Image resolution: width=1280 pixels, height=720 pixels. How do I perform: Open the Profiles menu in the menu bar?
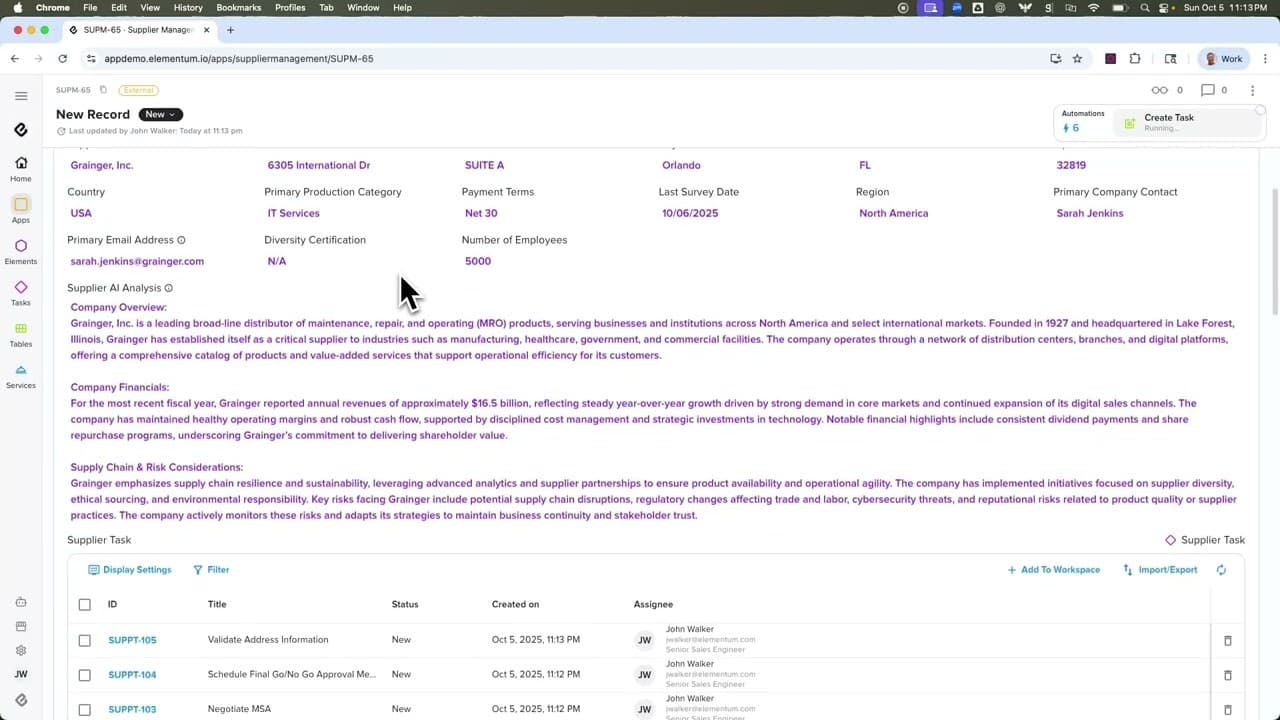[290, 8]
